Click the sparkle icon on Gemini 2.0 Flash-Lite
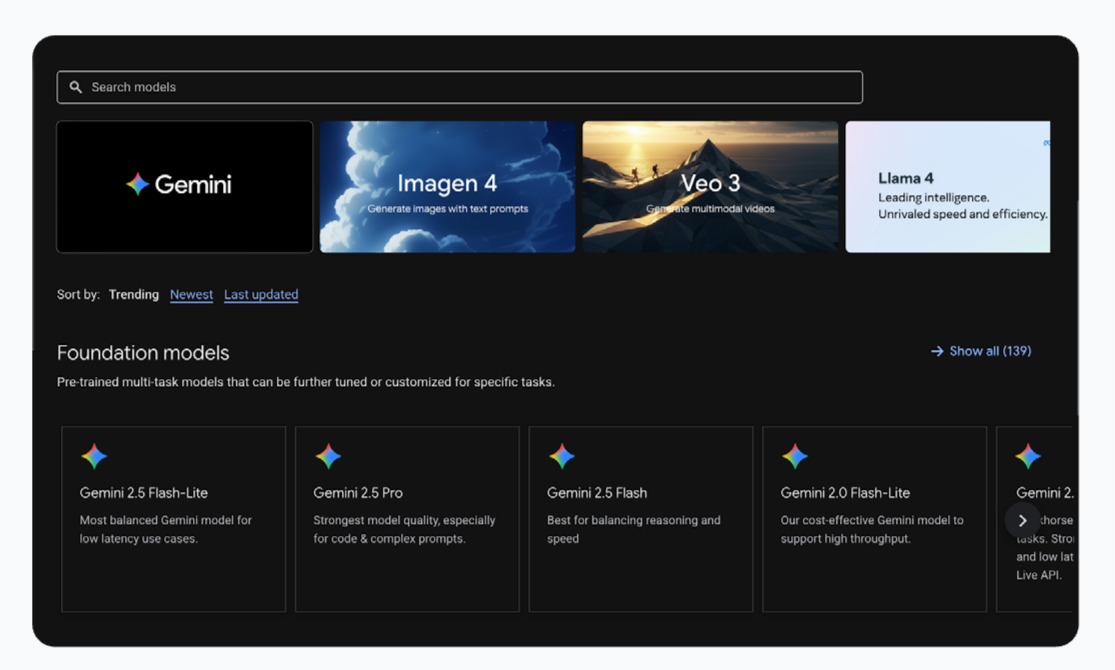Image resolution: width=1115 pixels, height=670 pixels. [795, 456]
